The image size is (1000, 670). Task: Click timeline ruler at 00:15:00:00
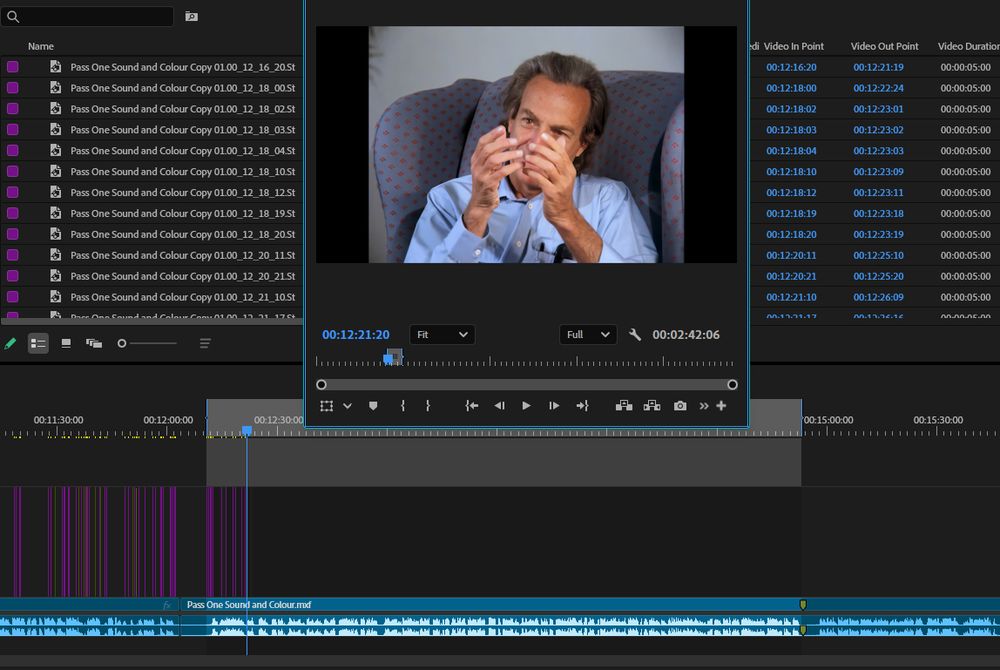828,420
